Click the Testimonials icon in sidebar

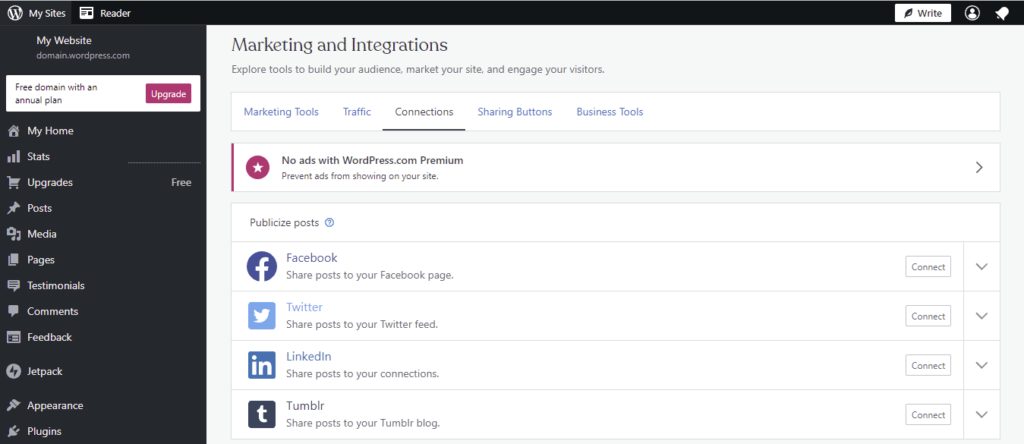[13, 286]
